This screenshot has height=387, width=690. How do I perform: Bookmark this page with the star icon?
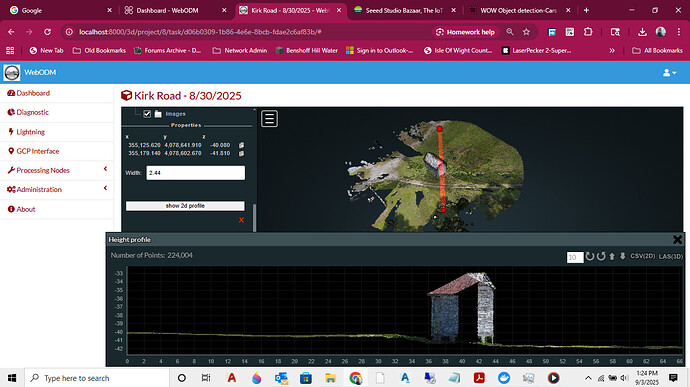526,32
